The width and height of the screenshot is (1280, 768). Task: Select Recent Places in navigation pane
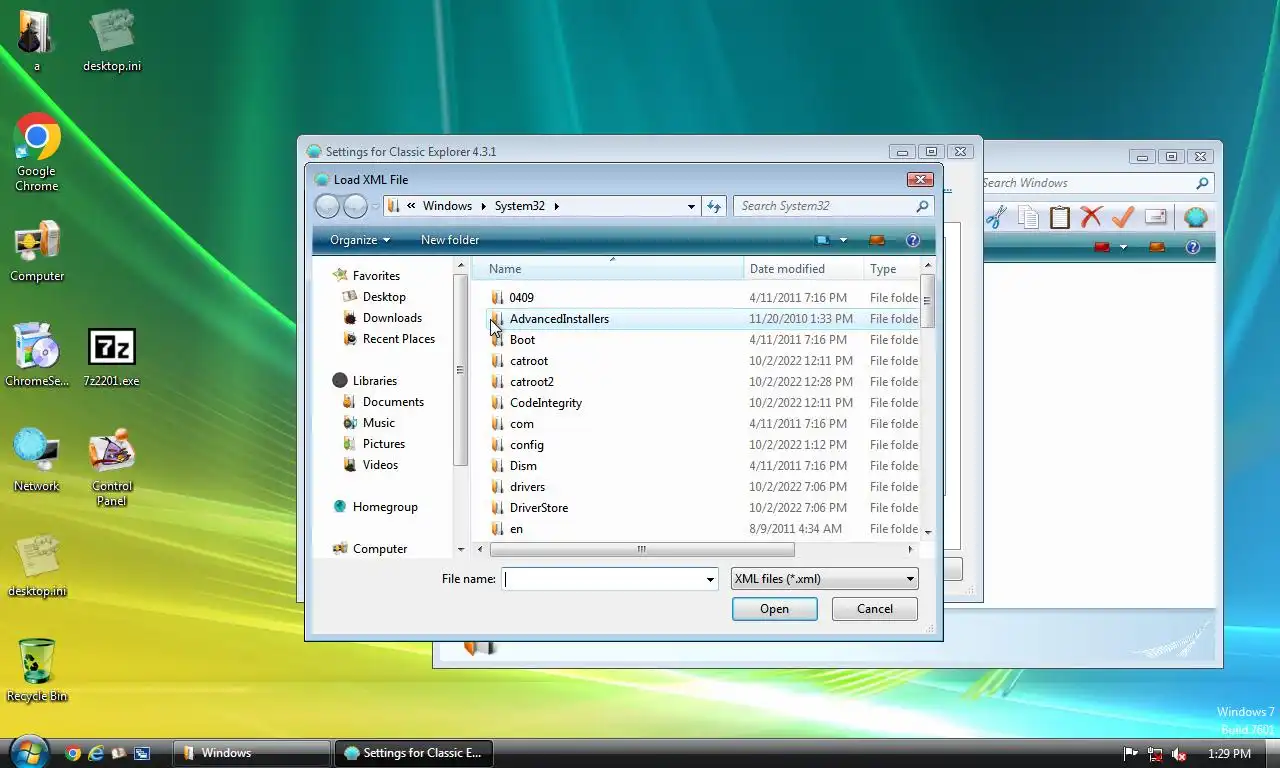tap(399, 339)
